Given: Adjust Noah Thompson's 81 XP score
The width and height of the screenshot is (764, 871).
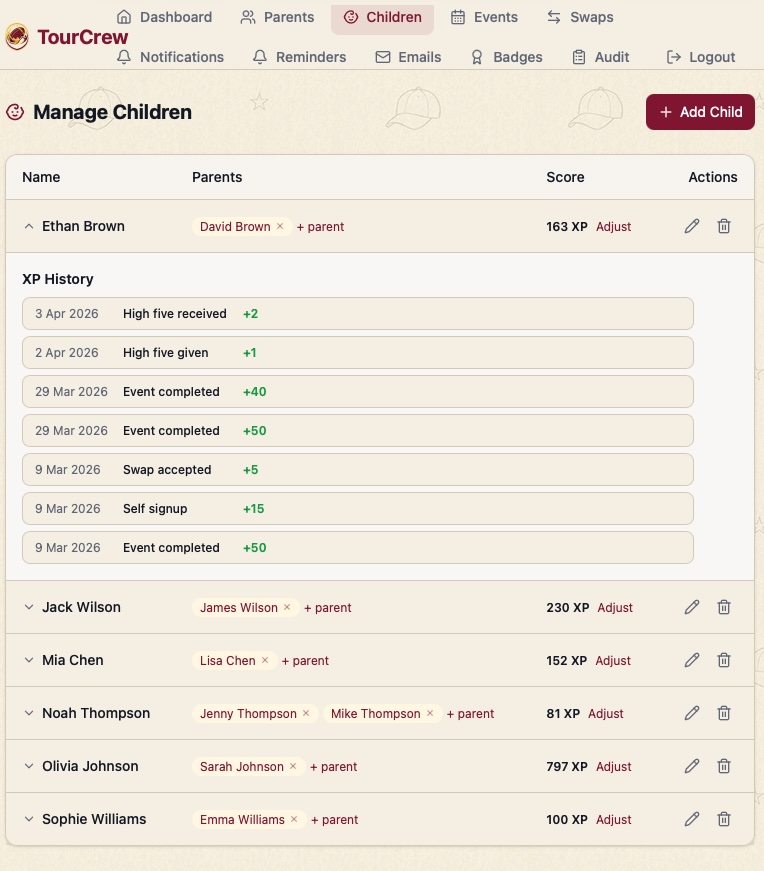Looking at the screenshot, I should click(606, 713).
